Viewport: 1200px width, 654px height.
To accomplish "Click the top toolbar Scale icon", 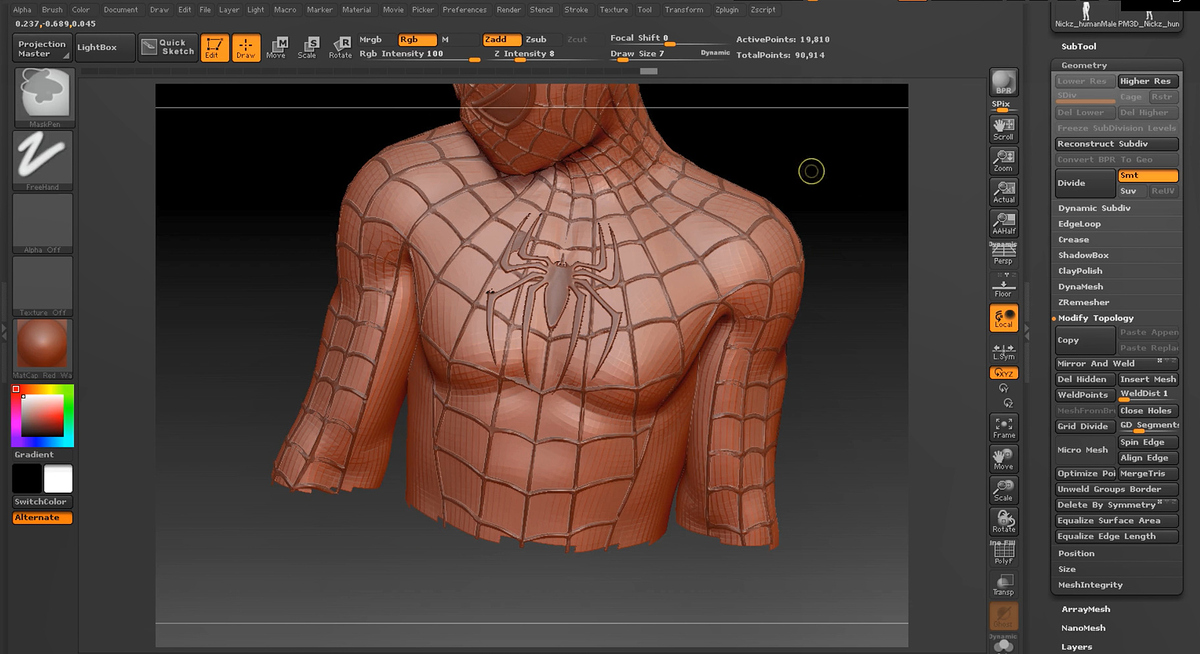I will (x=308, y=47).
